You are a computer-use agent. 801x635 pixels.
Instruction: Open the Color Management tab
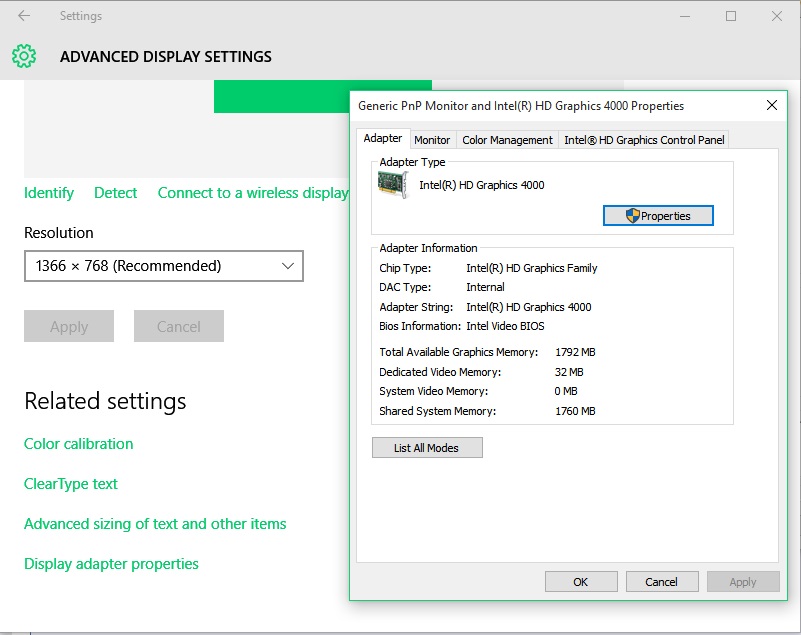pyautogui.click(x=507, y=140)
